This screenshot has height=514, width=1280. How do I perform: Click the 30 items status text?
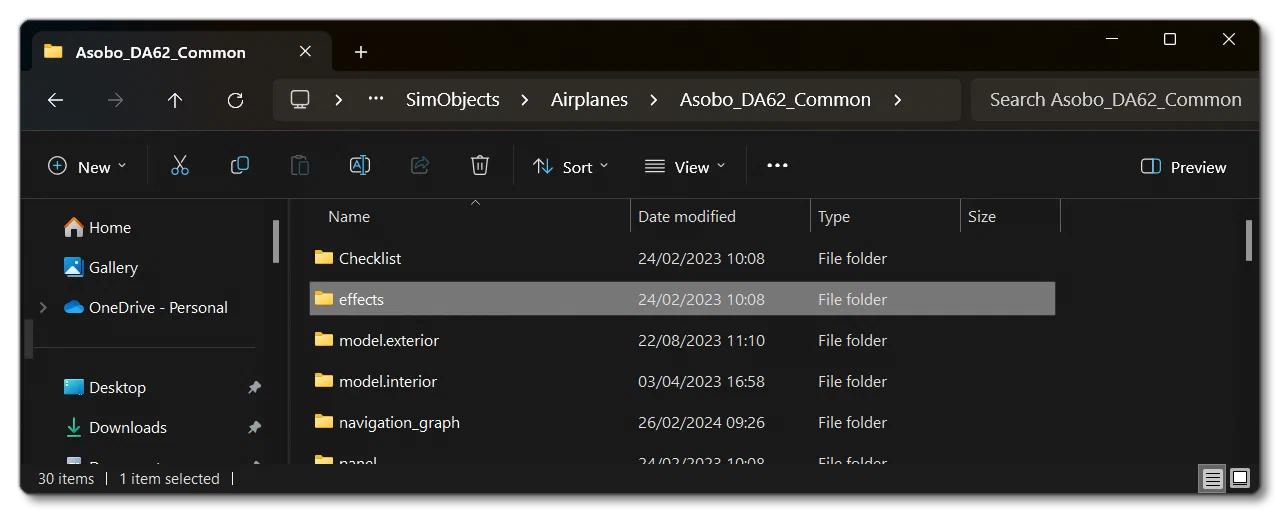(66, 479)
